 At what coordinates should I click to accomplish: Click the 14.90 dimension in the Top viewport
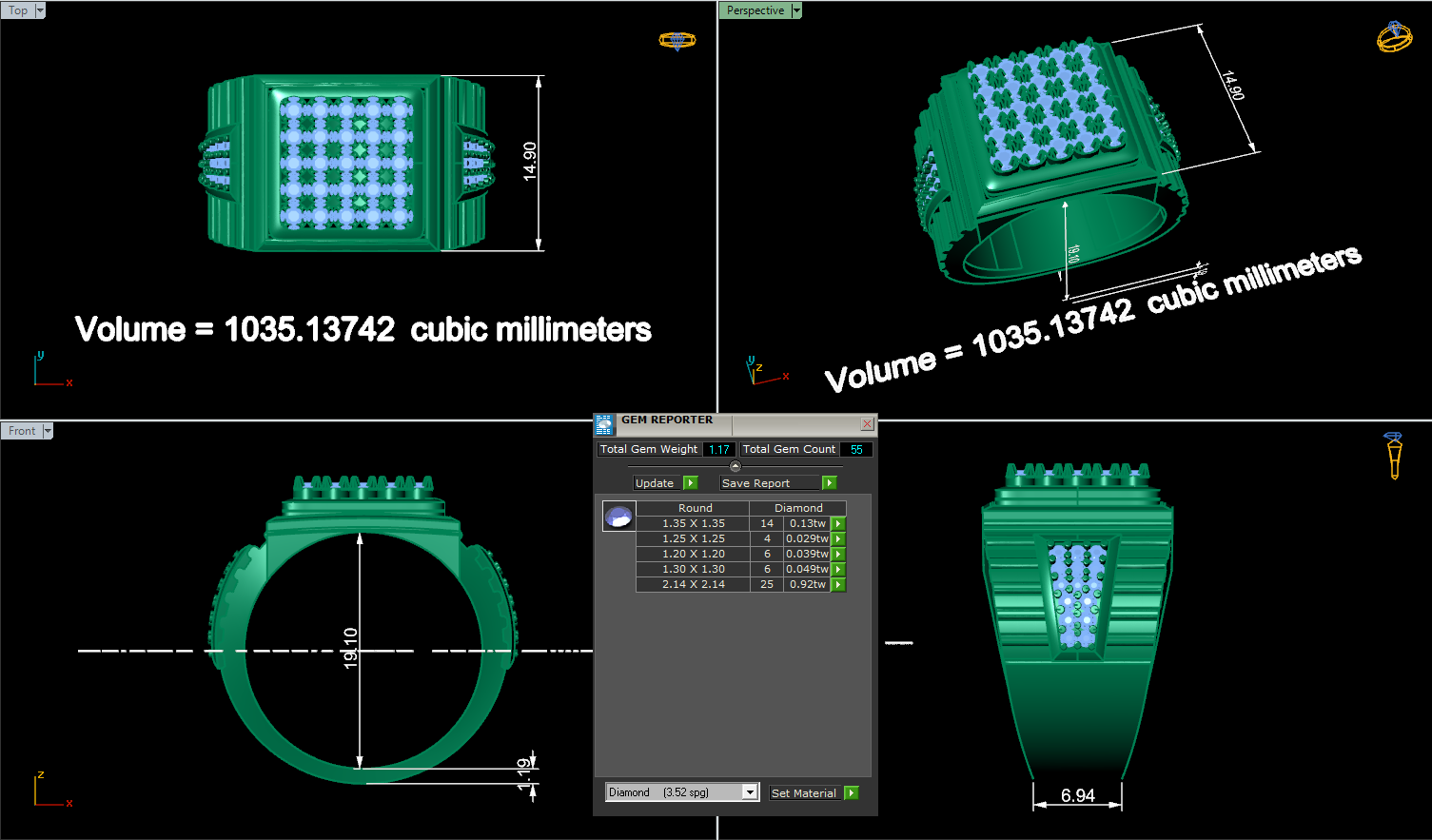(x=530, y=162)
